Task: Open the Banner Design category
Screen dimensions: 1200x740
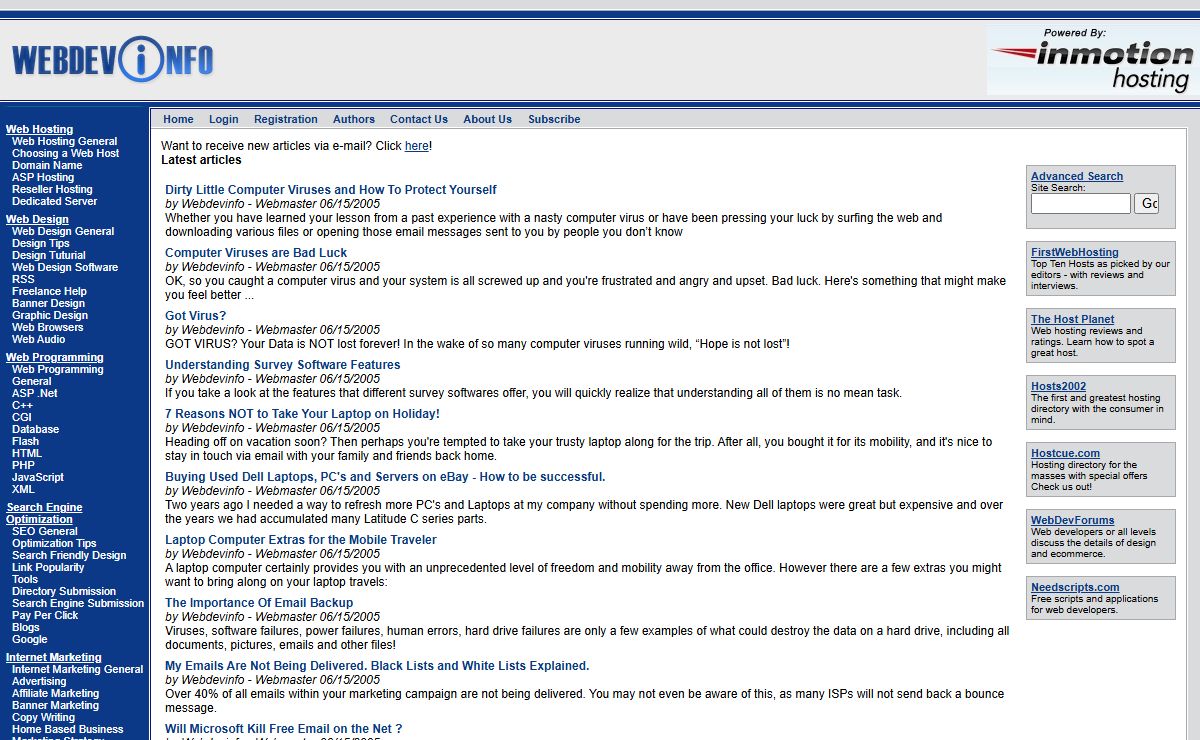Action: pos(49,304)
